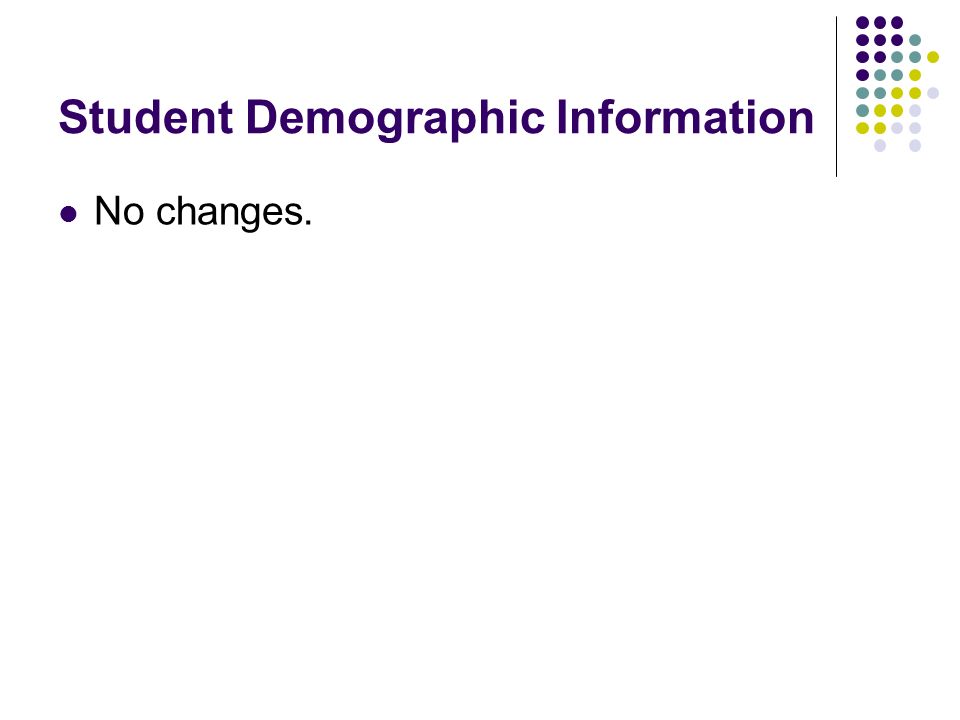
Task: Click the yellow dot ending the fourth dot row
Action: (915, 75)
